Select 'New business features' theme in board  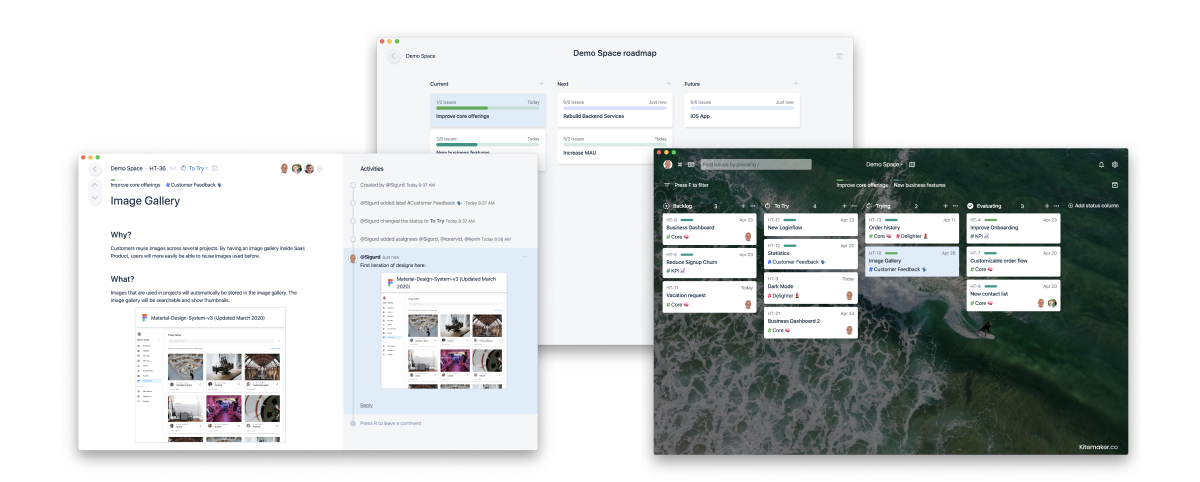click(x=919, y=184)
